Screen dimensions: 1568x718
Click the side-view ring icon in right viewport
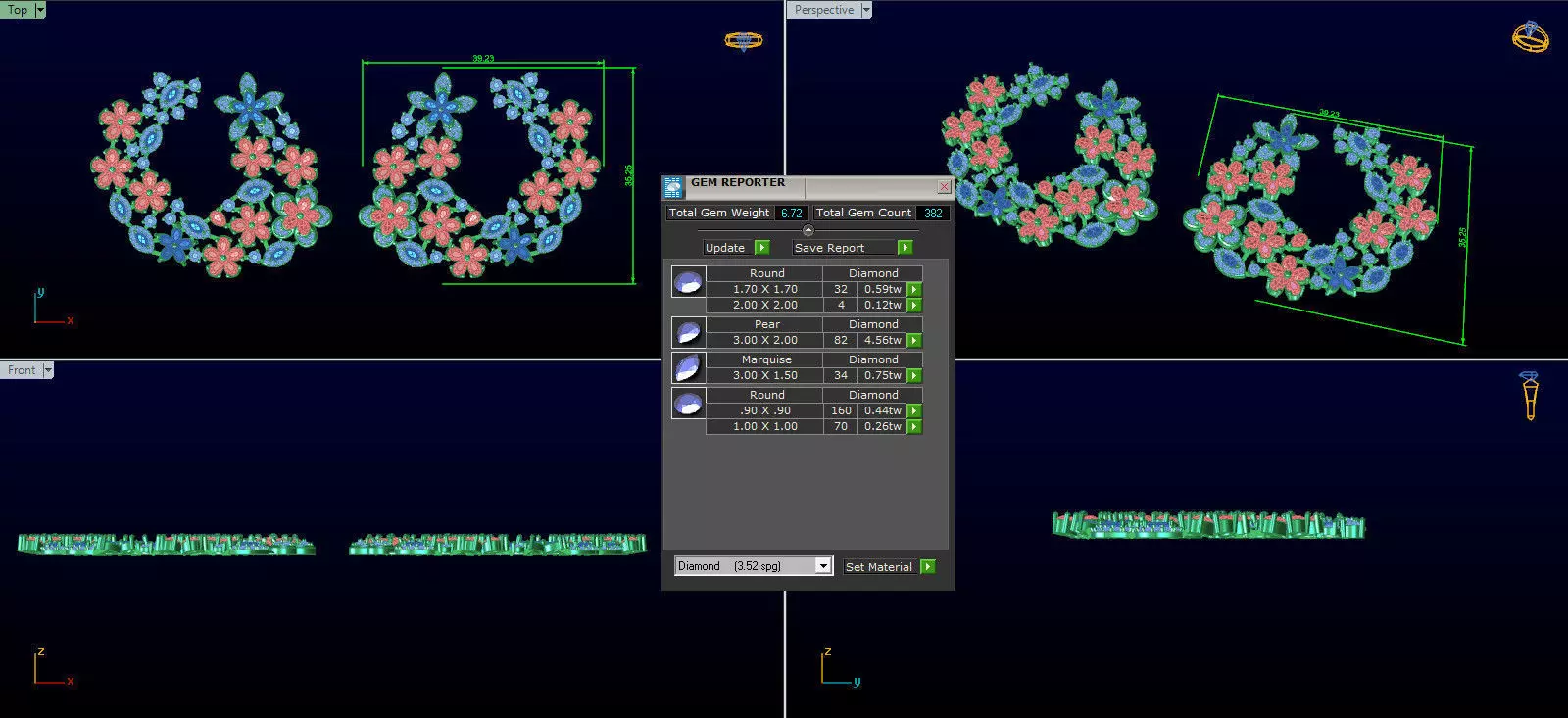pos(1530,396)
